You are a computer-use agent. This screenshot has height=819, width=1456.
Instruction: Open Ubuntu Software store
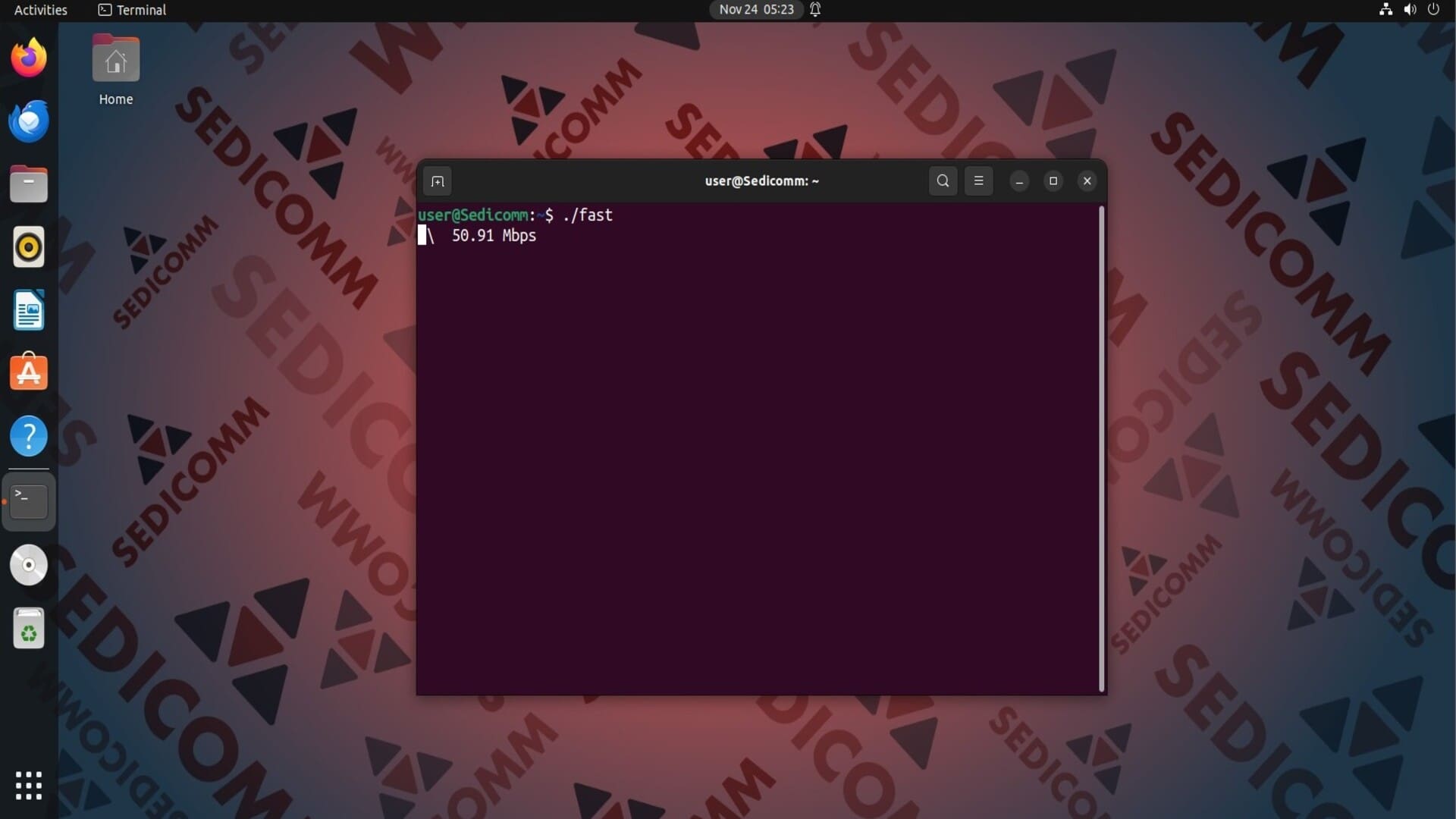29,373
